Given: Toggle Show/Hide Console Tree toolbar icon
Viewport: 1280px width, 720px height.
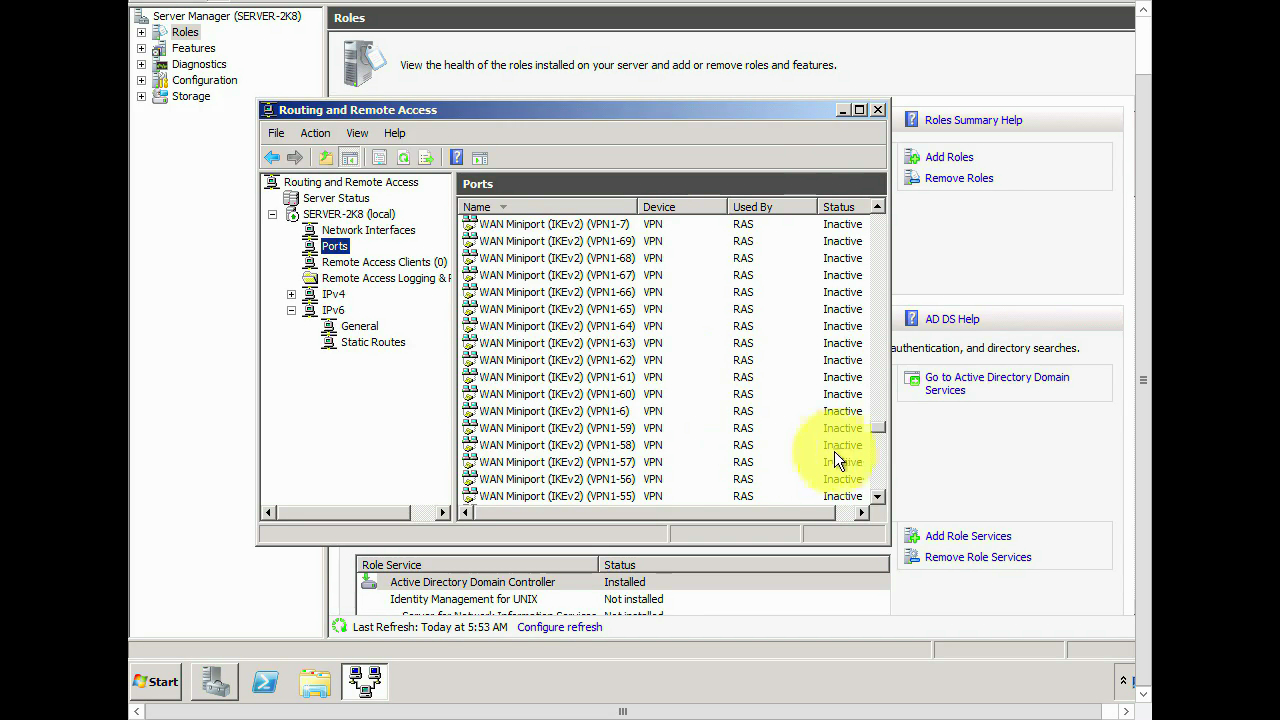Looking at the screenshot, I should pos(349,158).
